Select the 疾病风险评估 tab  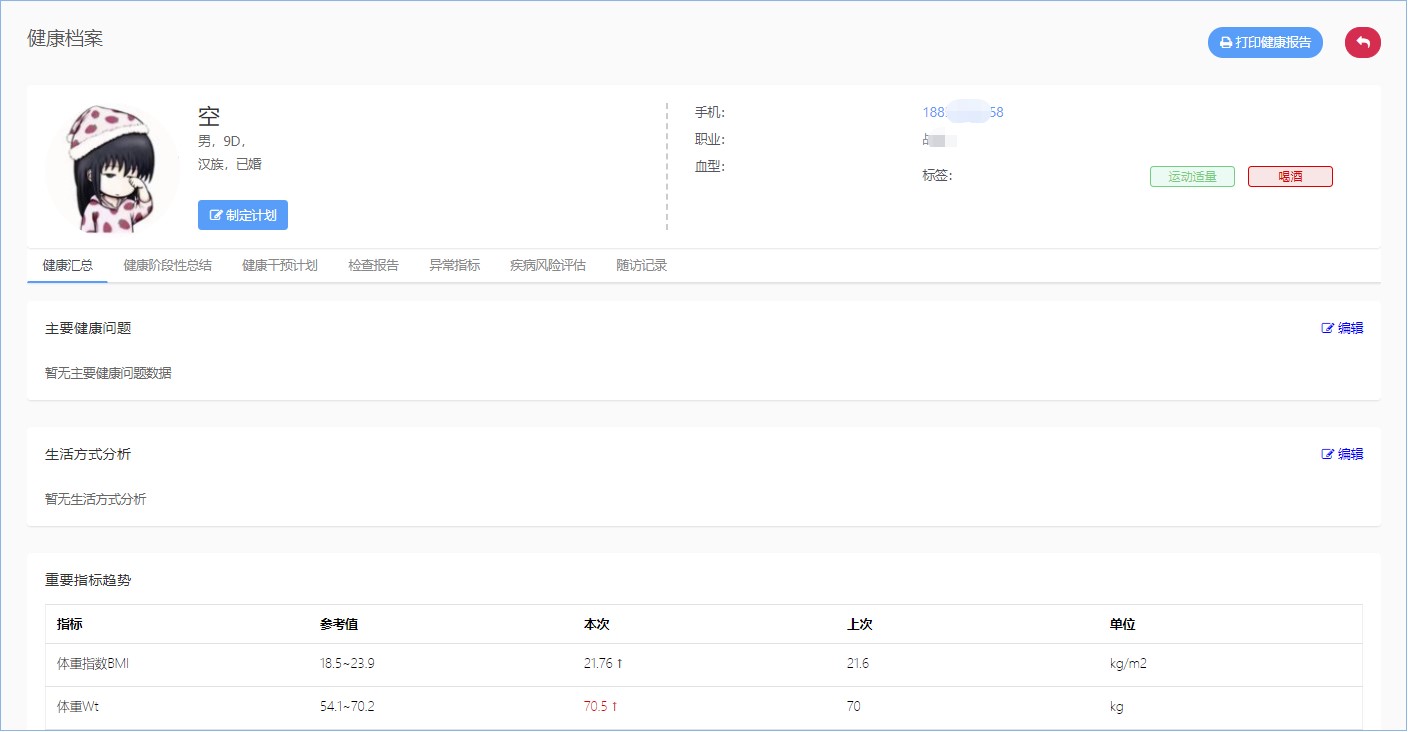point(548,266)
